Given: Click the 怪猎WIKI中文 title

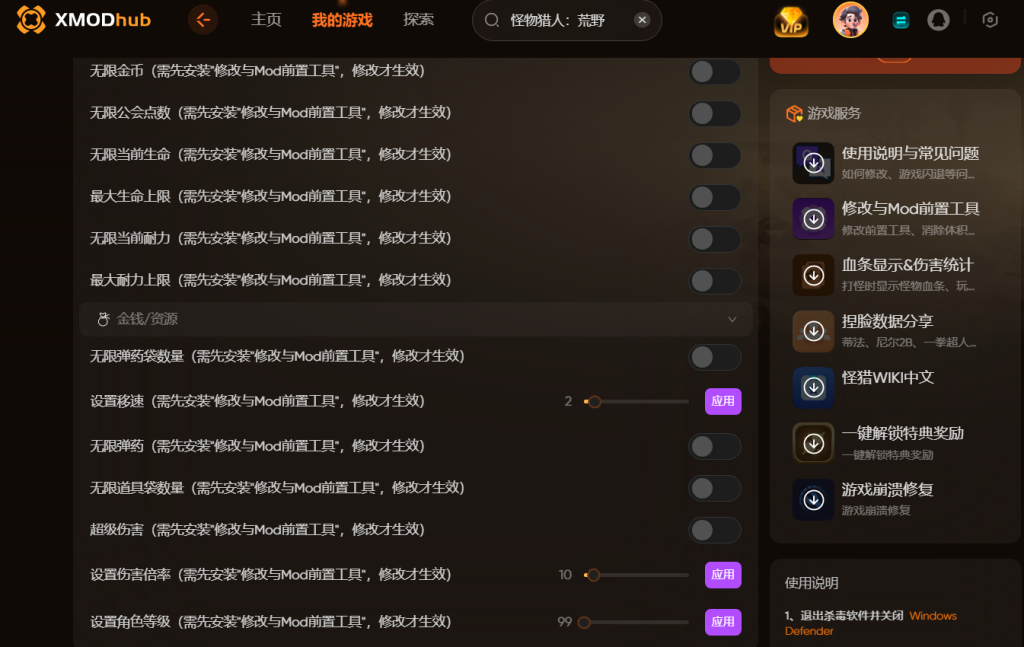Looking at the screenshot, I should [x=888, y=377].
